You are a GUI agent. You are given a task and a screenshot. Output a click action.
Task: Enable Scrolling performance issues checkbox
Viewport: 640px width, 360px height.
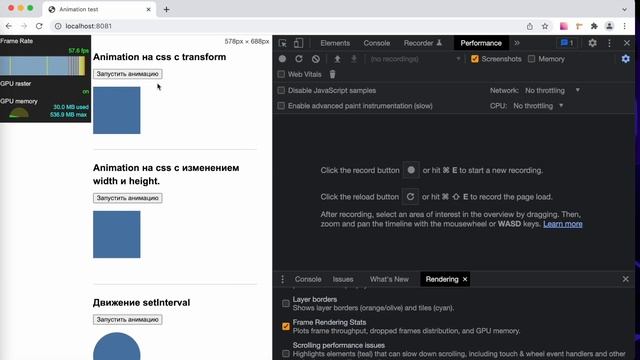[286, 353]
